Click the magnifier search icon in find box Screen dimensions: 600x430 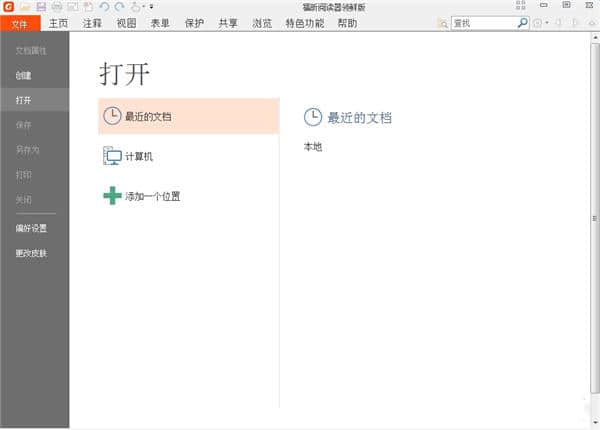[522, 22]
